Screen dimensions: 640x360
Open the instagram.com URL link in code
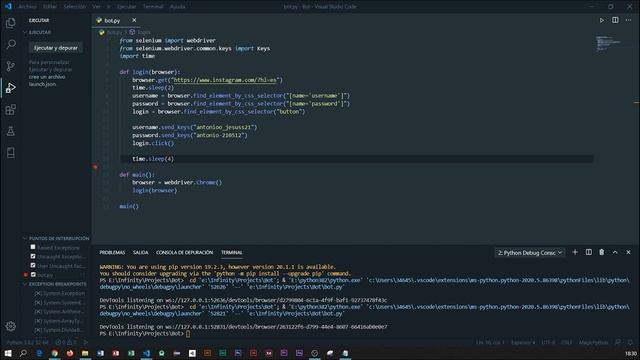pos(225,80)
